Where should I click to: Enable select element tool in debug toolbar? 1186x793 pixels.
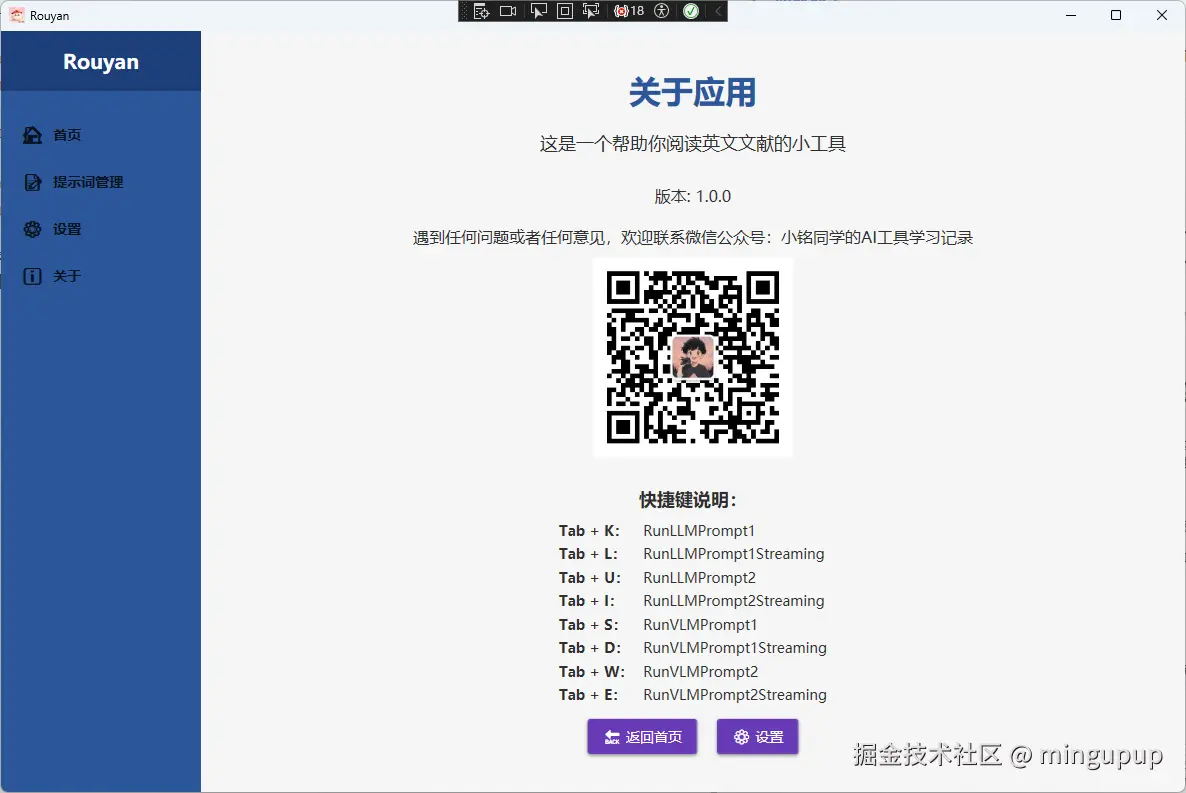[x=539, y=11]
